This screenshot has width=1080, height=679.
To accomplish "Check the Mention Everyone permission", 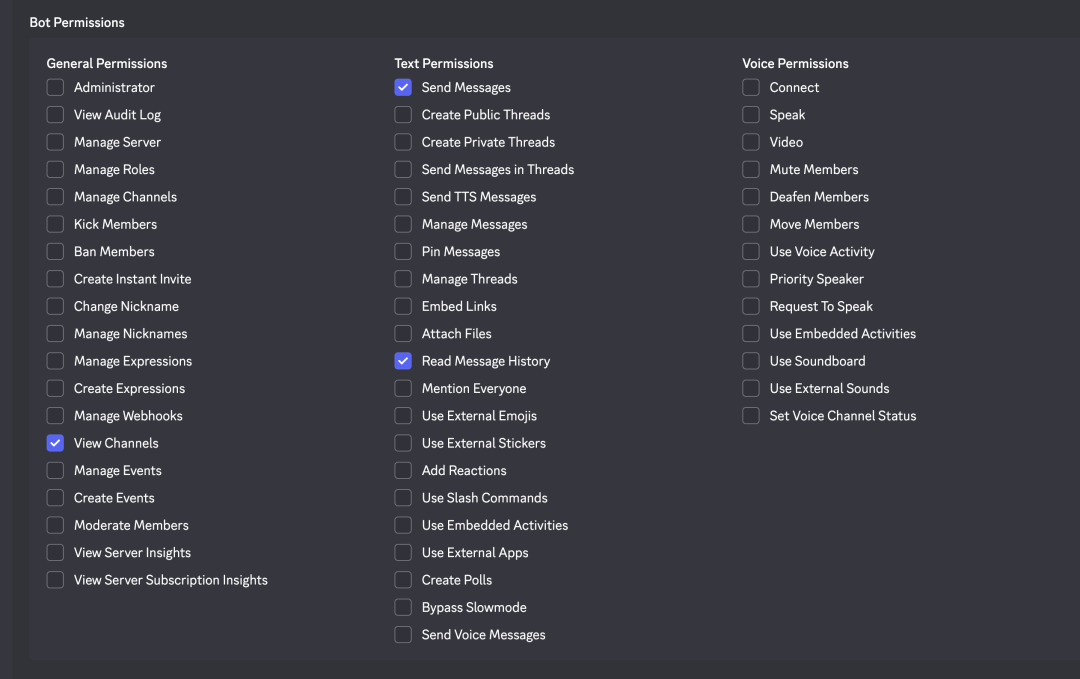I will coord(403,389).
